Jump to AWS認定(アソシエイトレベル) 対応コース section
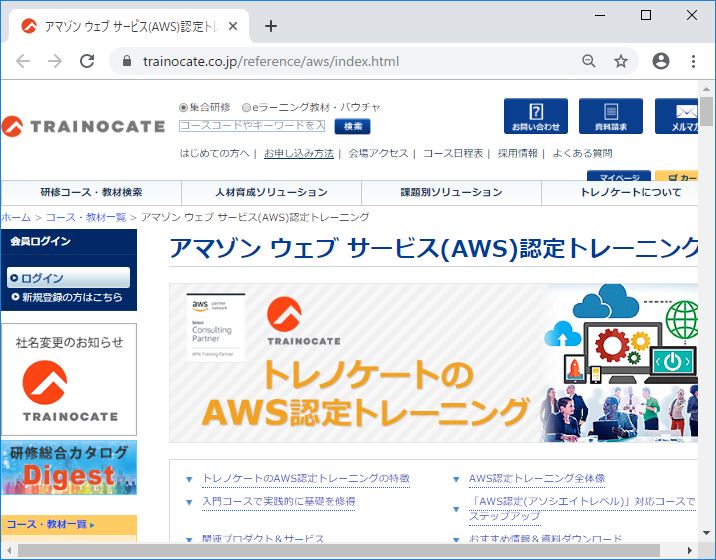This screenshot has width=716, height=560. (582, 508)
